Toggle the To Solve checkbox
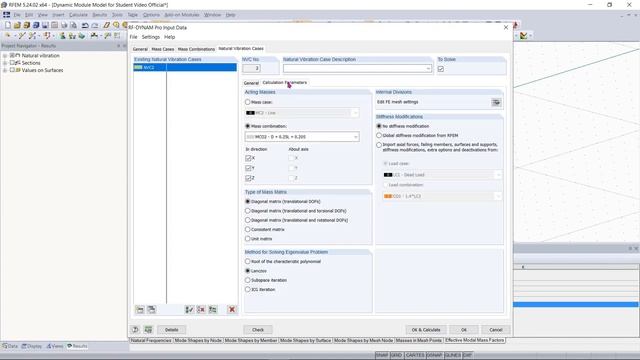The image size is (640, 360). click(x=441, y=69)
